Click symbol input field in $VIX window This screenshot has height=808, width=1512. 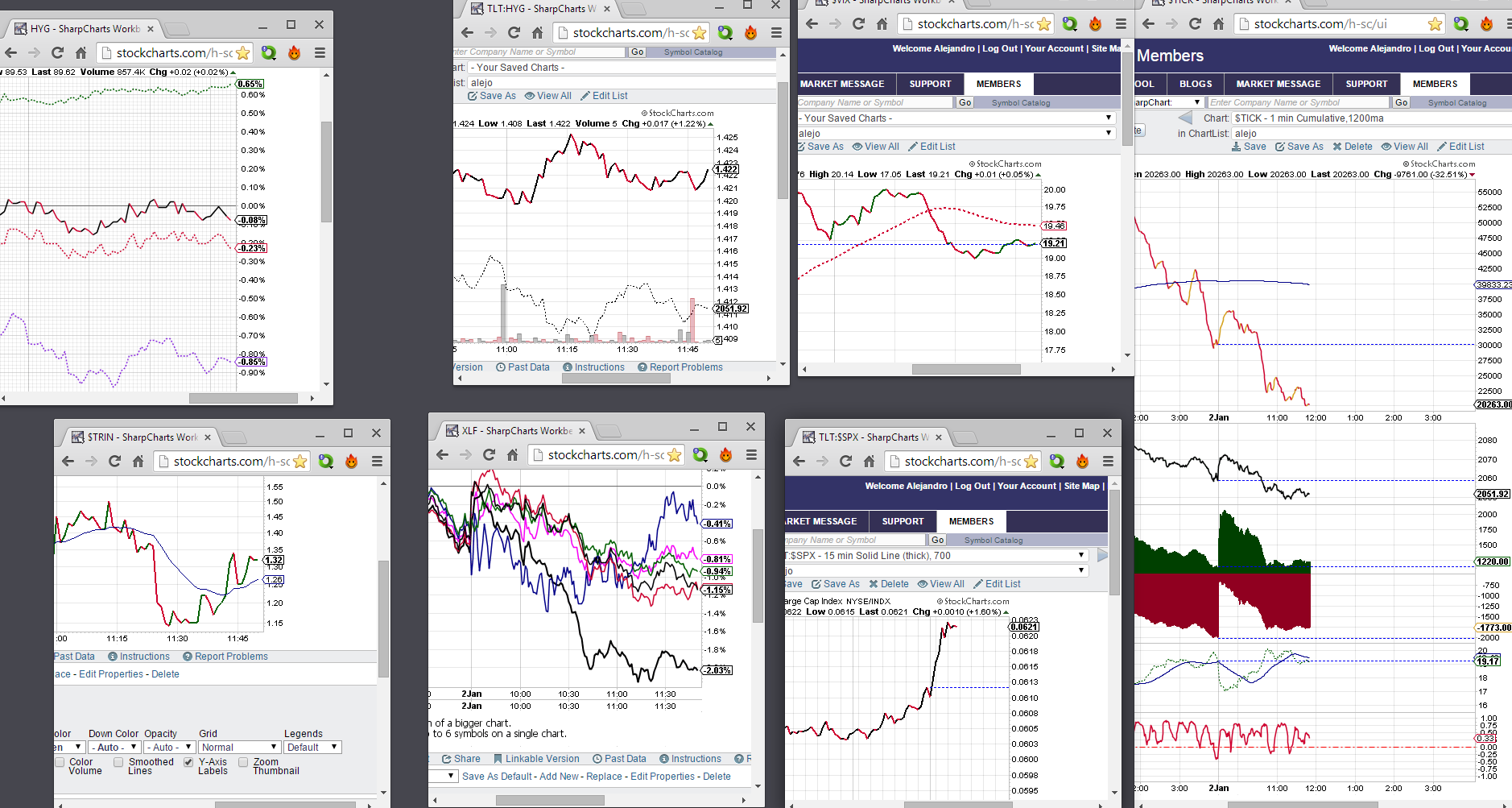[x=875, y=103]
